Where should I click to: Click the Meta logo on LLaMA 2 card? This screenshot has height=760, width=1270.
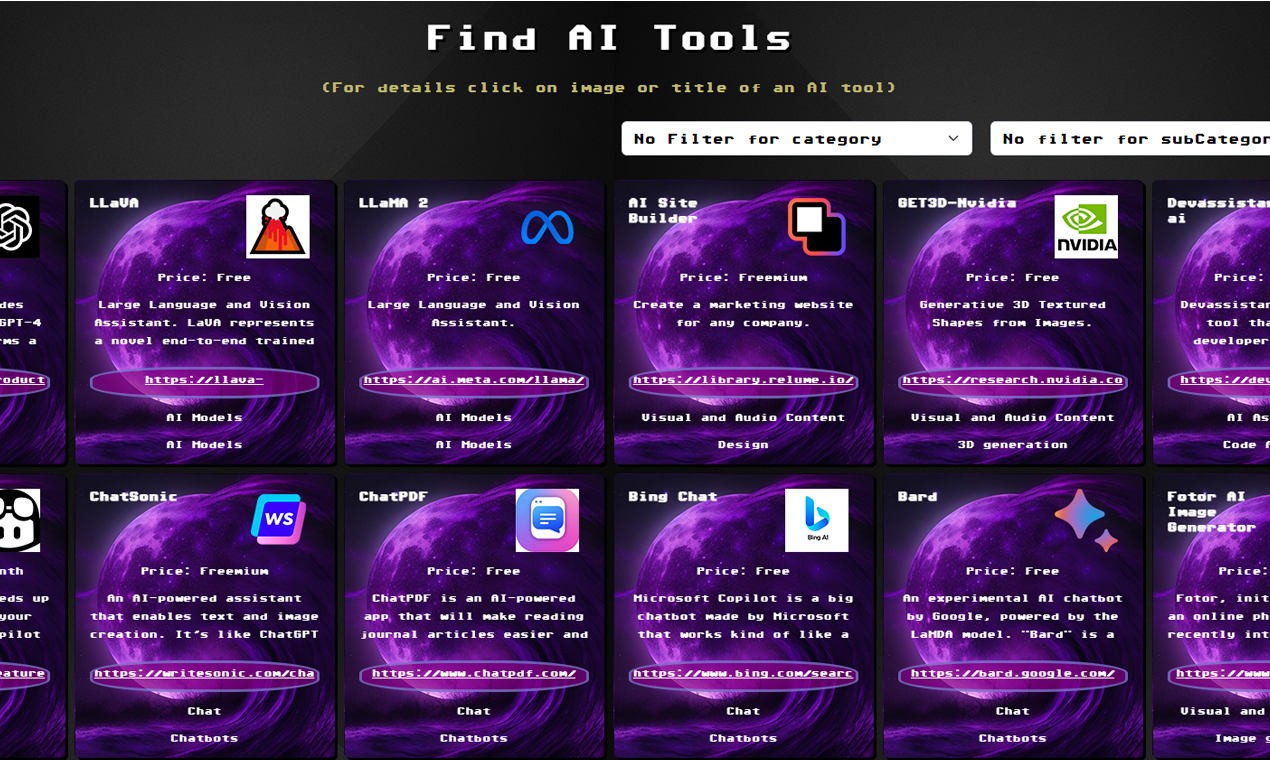[547, 227]
